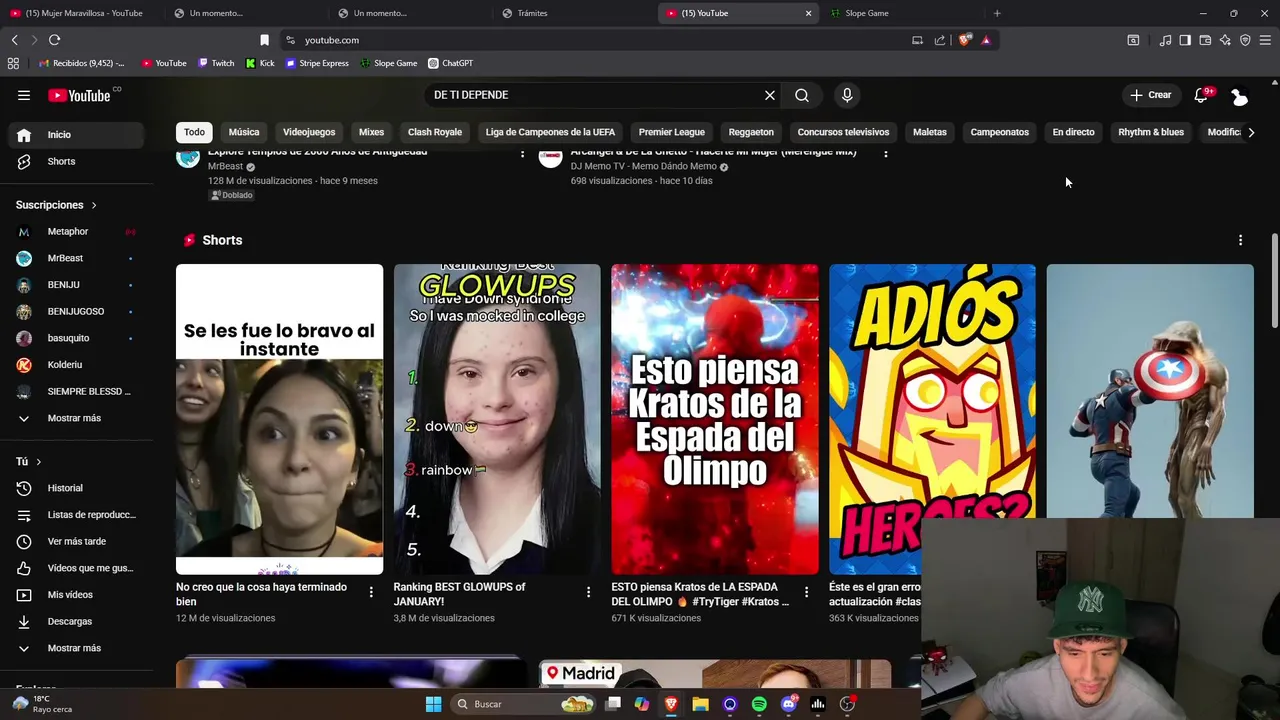Click the page vertical scrollbar
Screen dimensions: 1280x720
(1274, 280)
